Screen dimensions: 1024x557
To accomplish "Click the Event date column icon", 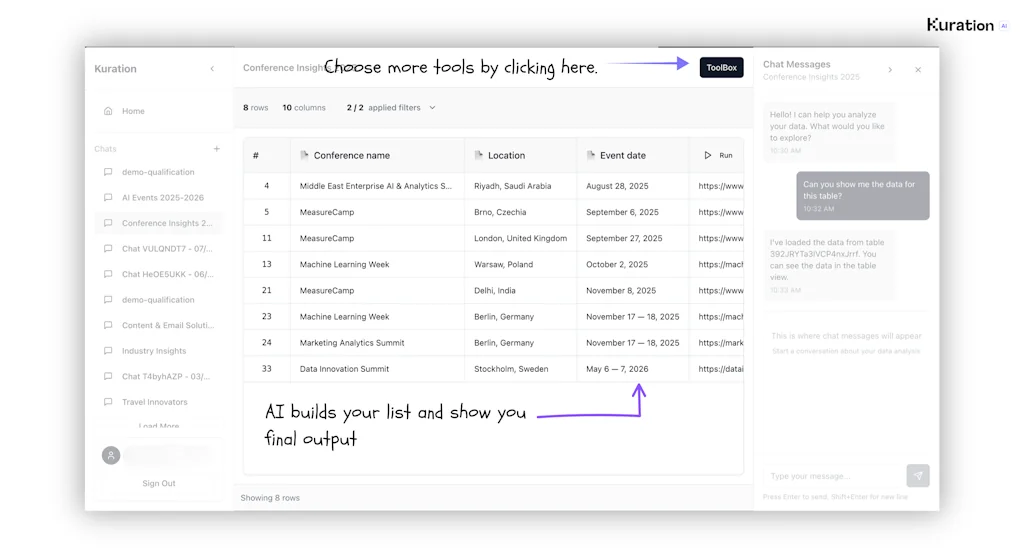I will pyautogui.click(x=590, y=155).
